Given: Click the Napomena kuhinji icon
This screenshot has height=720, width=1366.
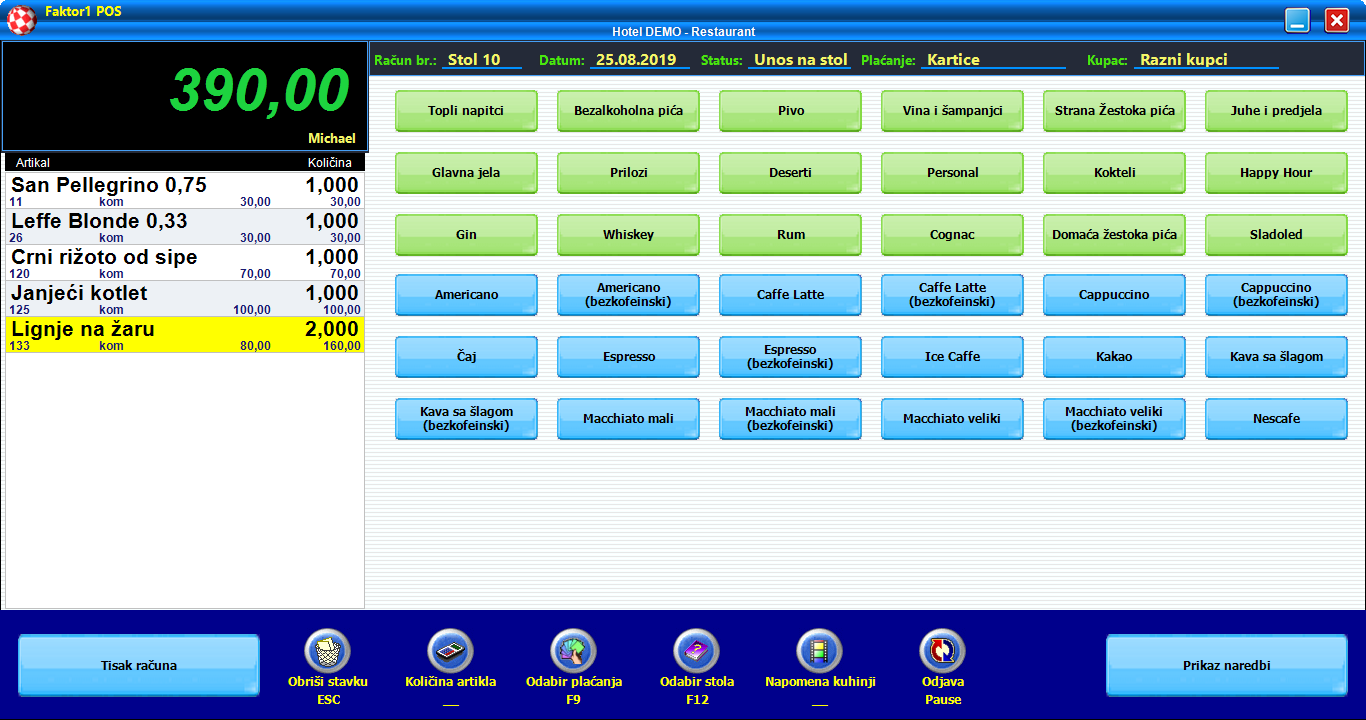Looking at the screenshot, I should [x=819, y=651].
